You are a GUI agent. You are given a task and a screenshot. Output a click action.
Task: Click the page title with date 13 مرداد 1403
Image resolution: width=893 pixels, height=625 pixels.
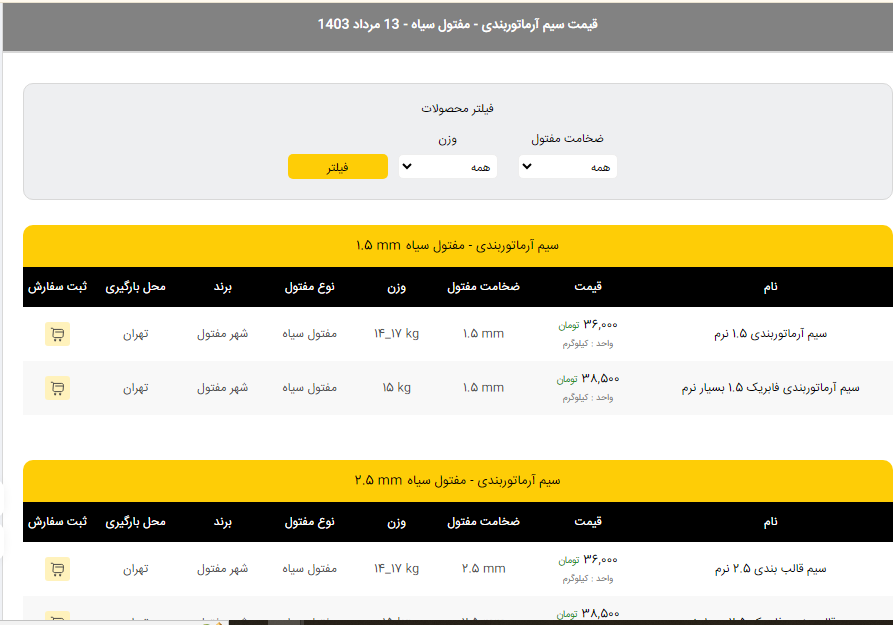(457, 24)
